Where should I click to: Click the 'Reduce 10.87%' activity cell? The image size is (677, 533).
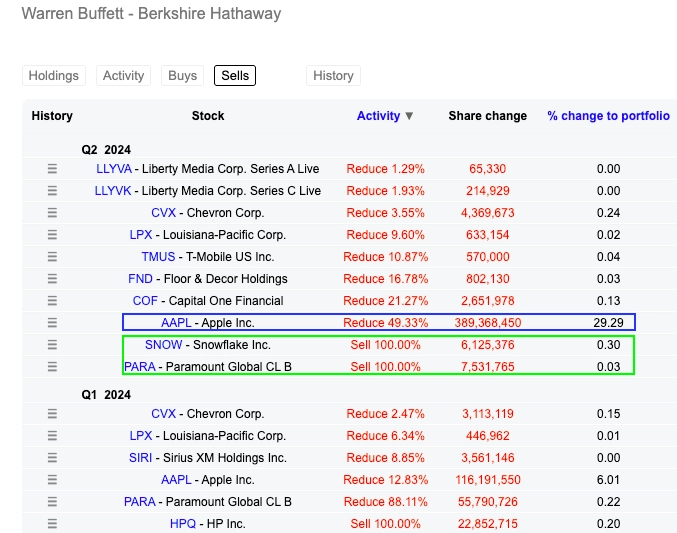pos(386,257)
